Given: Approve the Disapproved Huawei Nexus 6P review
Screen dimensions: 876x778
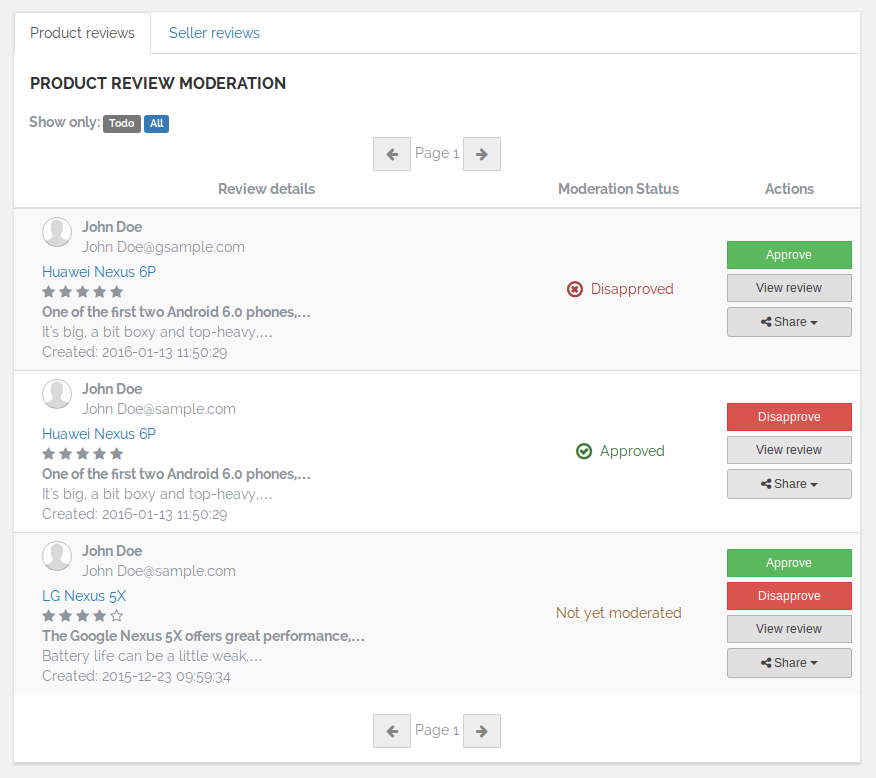Looking at the screenshot, I should click(789, 255).
